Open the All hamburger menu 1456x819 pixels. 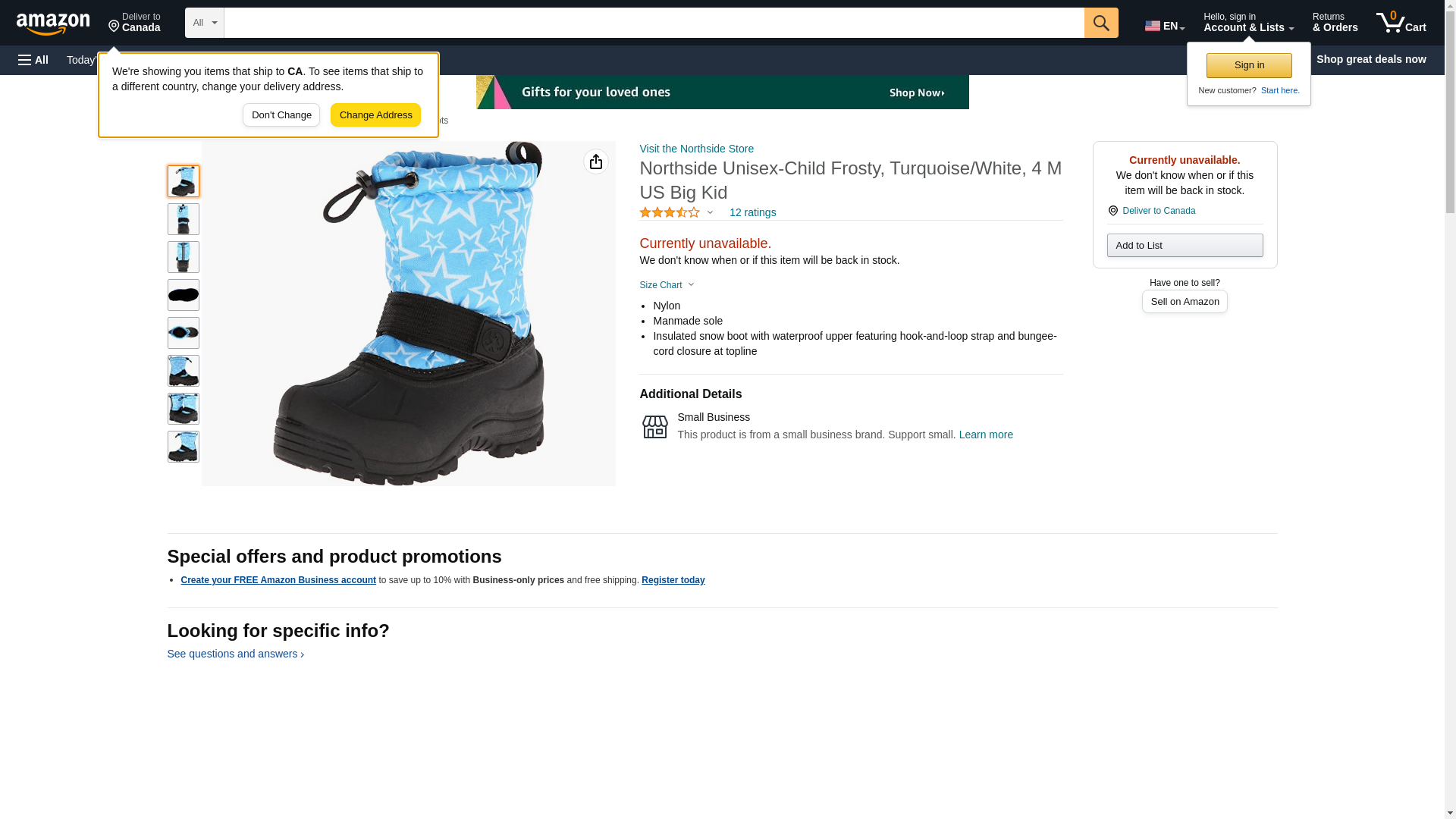point(33,60)
